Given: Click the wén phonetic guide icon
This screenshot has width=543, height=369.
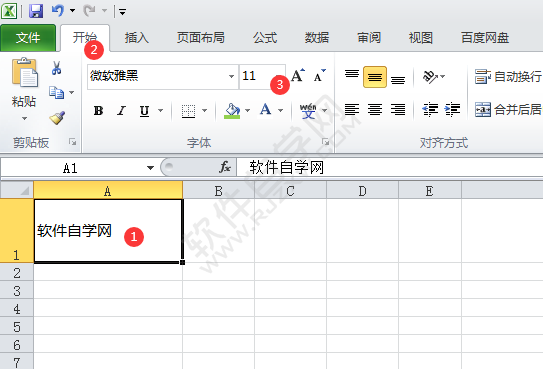Looking at the screenshot, I should click(x=308, y=111).
